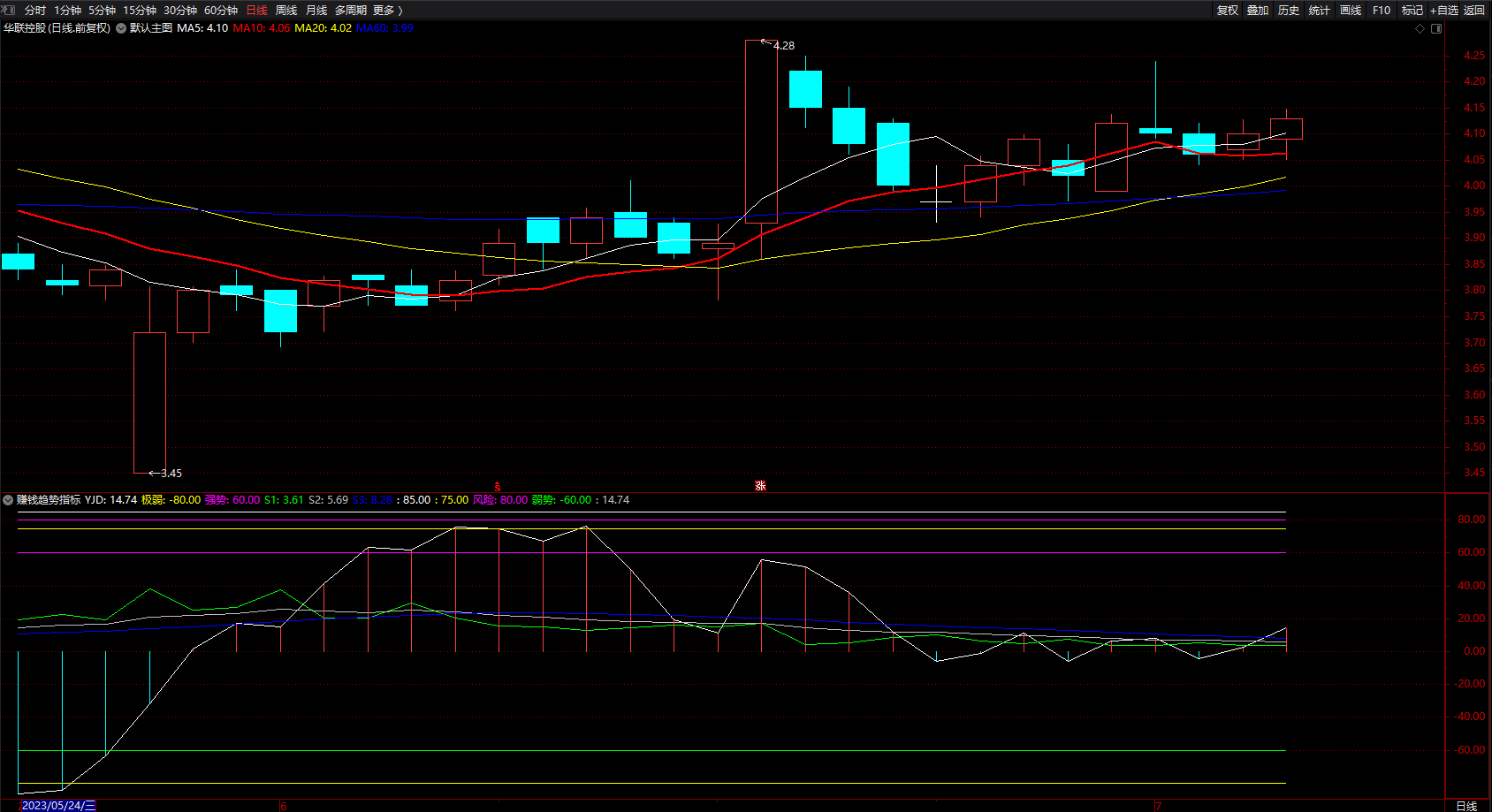The image size is (1492, 812).
Task: Expand the 赚钱趋势指标 indicator dropdown
Action: pos(8,500)
